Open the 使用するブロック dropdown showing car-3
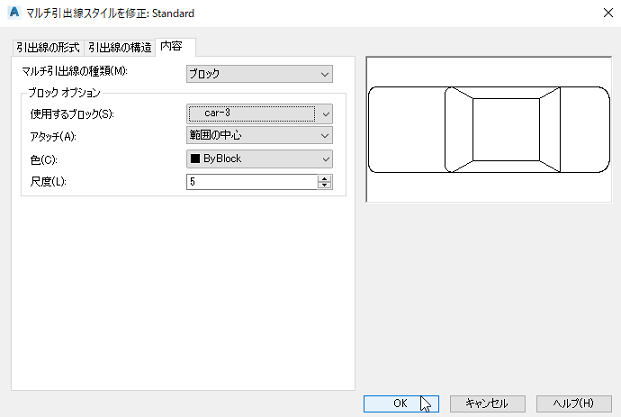 (x=259, y=114)
